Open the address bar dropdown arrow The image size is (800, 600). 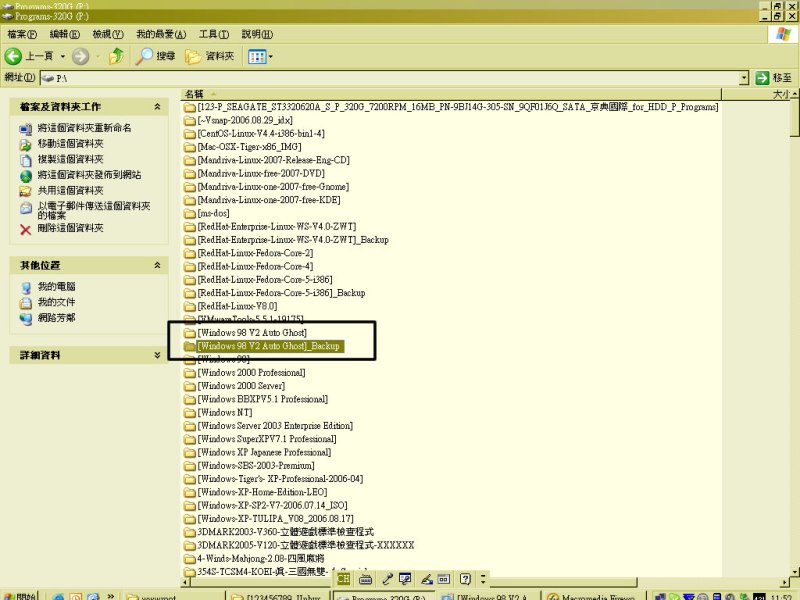(744, 78)
